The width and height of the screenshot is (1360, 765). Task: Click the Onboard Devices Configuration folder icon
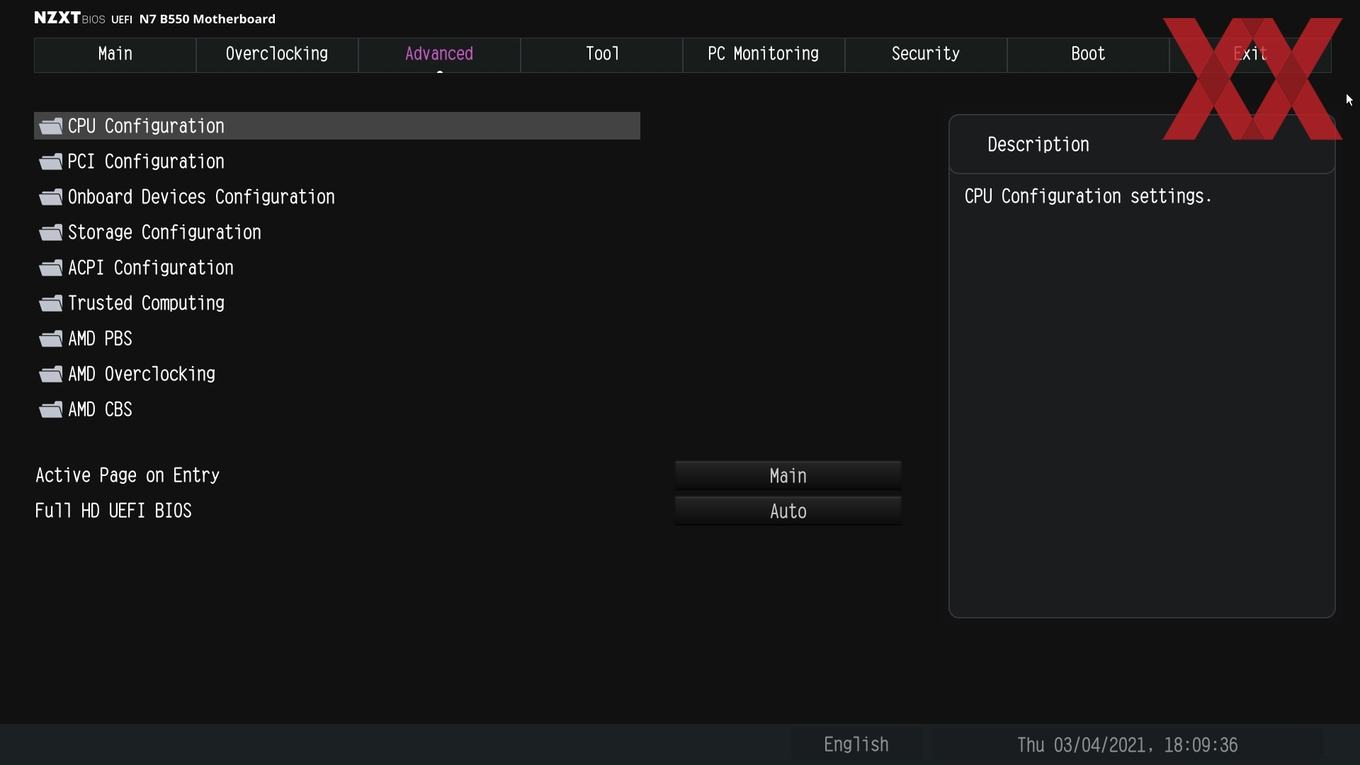(51, 197)
